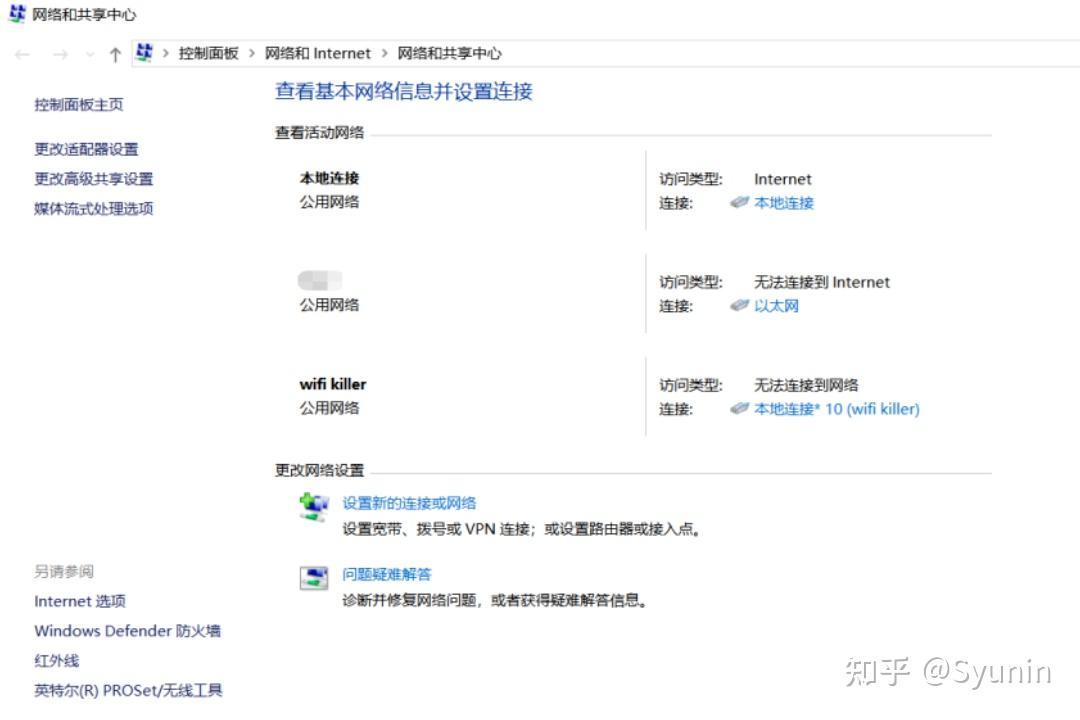The width and height of the screenshot is (1080, 720).
Task: Click the adapter icon beside 本地连接* 10
Action: [x=739, y=408]
